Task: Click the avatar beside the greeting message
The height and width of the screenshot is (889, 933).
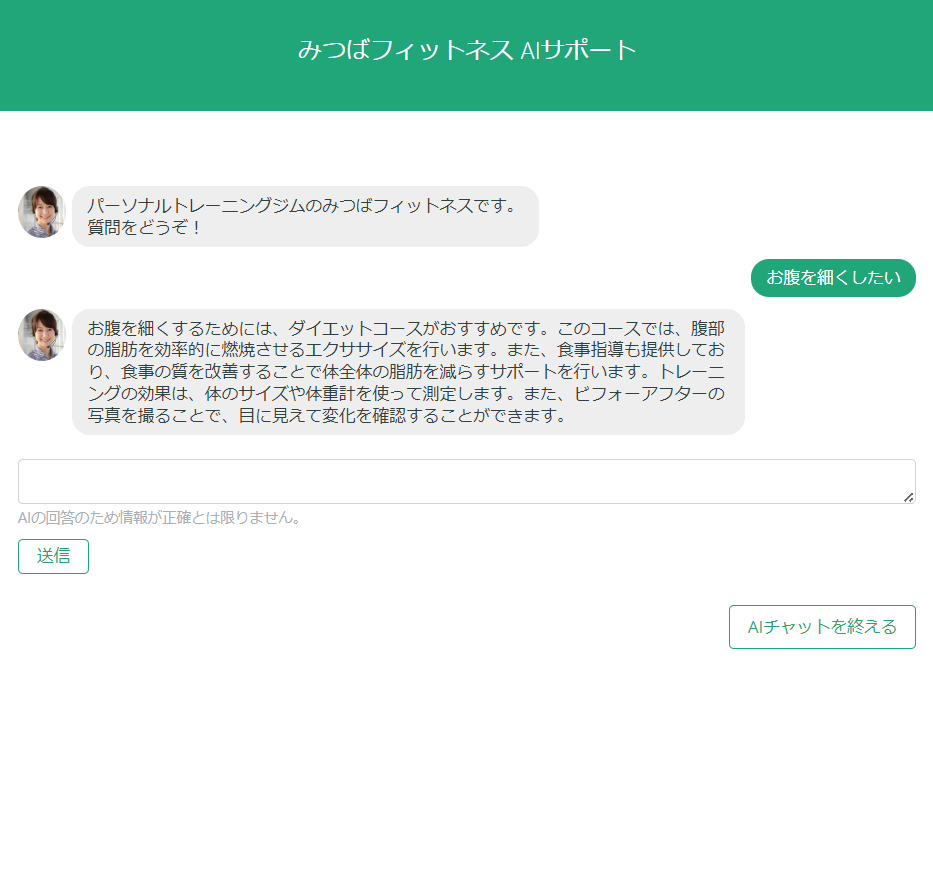Action: point(42,212)
